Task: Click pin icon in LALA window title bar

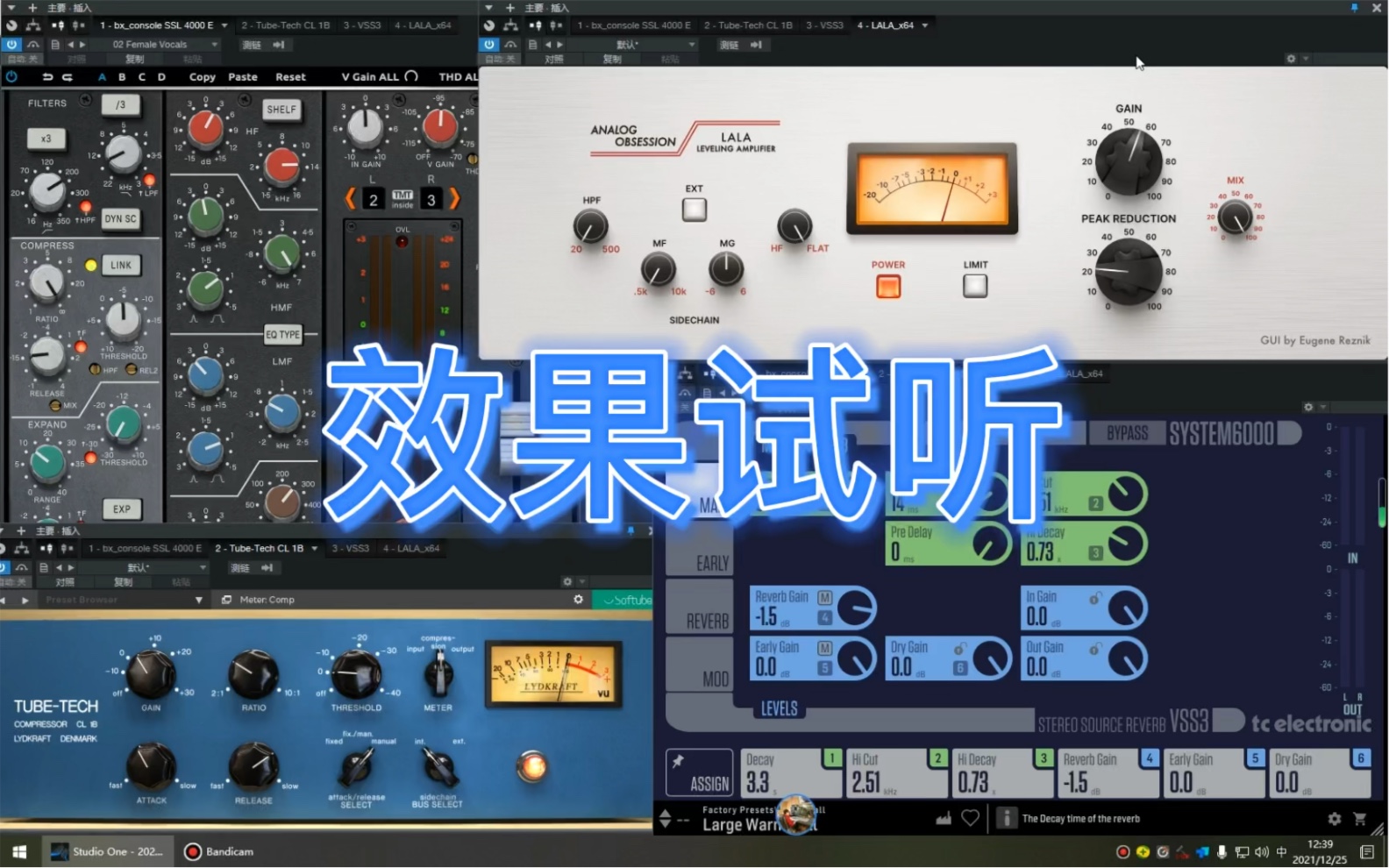Action: click(1355, 8)
